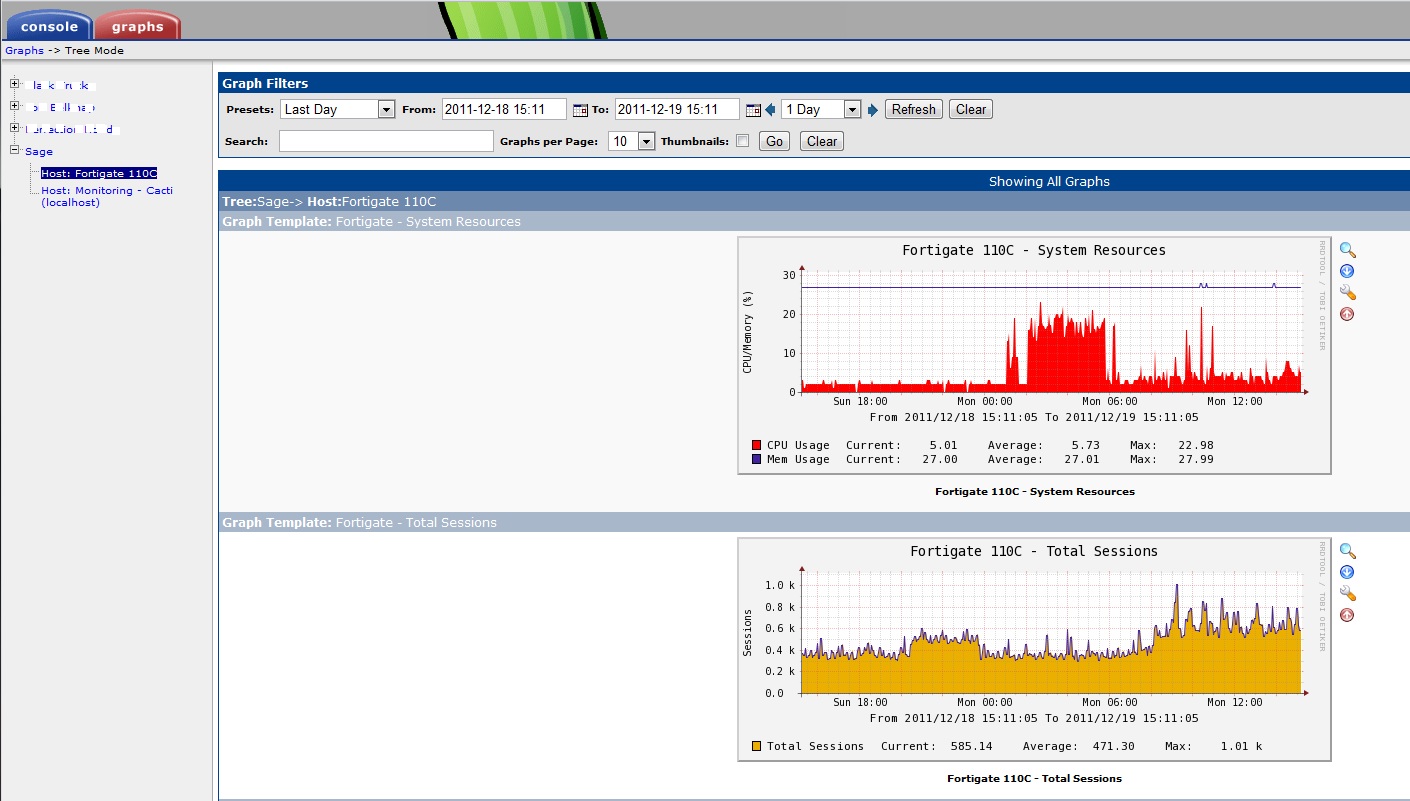
Task: Open the calendar picker for the From date
Action: tap(580, 110)
